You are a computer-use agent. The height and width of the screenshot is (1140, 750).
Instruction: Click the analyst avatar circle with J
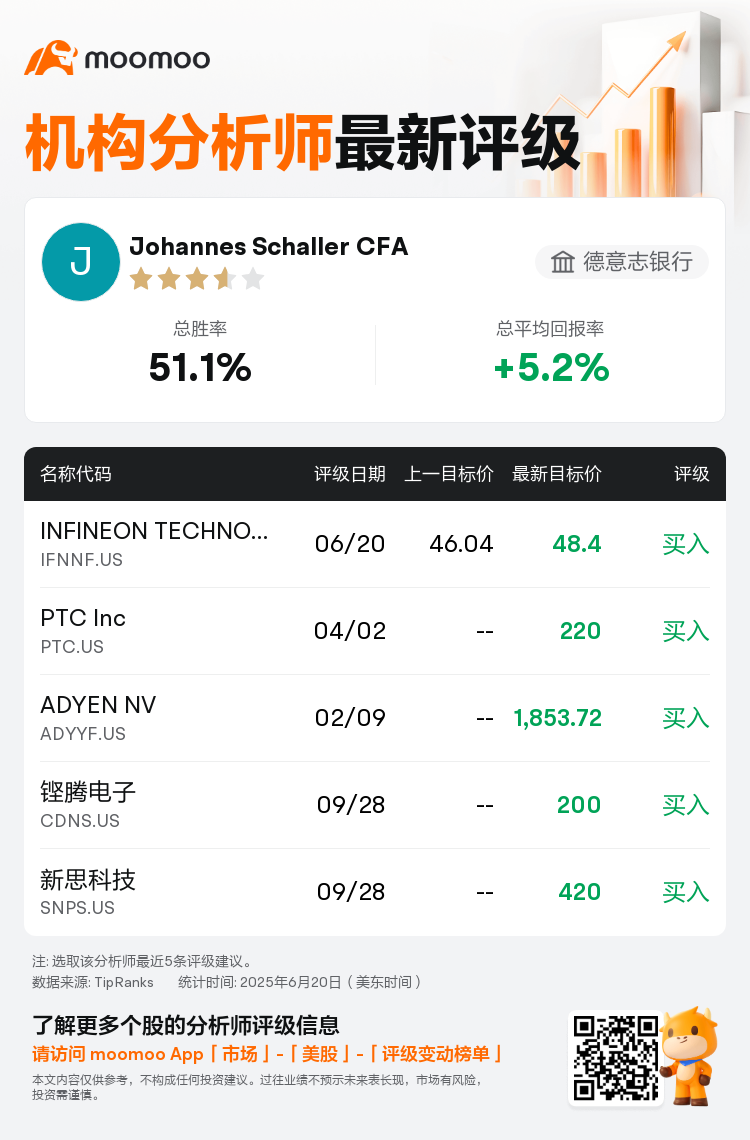click(81, 262)
